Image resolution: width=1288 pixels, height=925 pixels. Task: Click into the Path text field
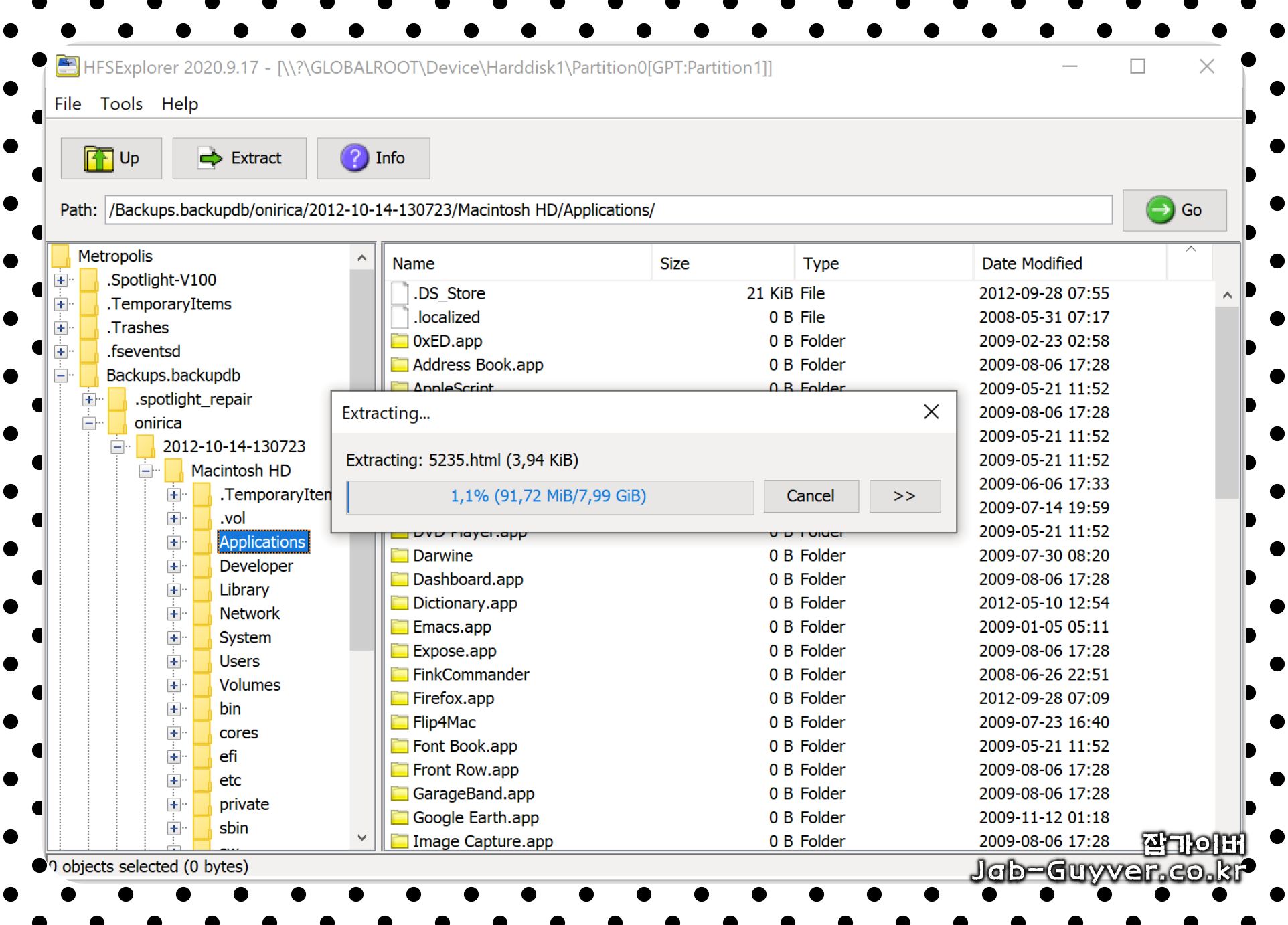click(608, 210)
